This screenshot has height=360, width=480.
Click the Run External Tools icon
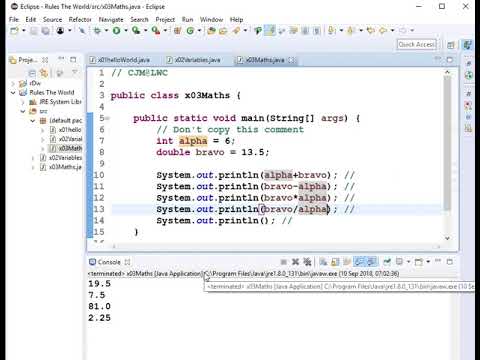click(x=155, y=31)
